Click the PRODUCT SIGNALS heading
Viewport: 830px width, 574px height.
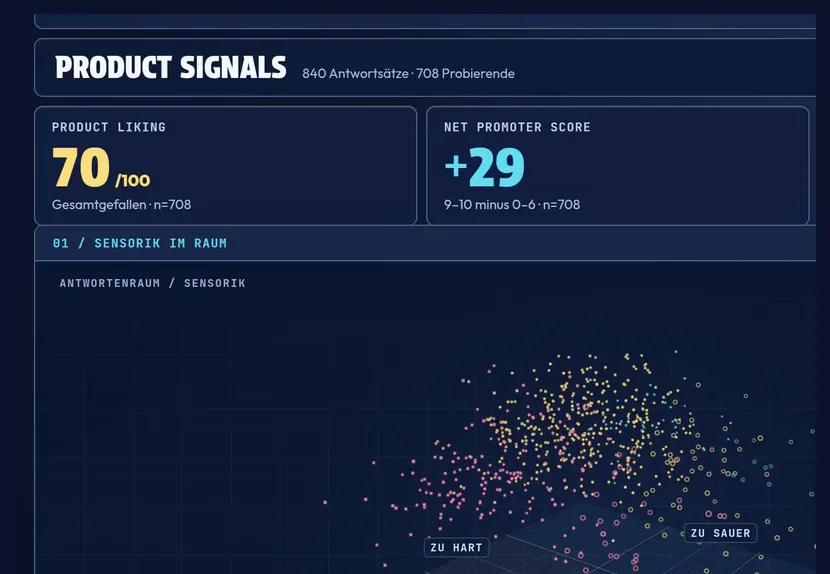(x=170, y=68)
